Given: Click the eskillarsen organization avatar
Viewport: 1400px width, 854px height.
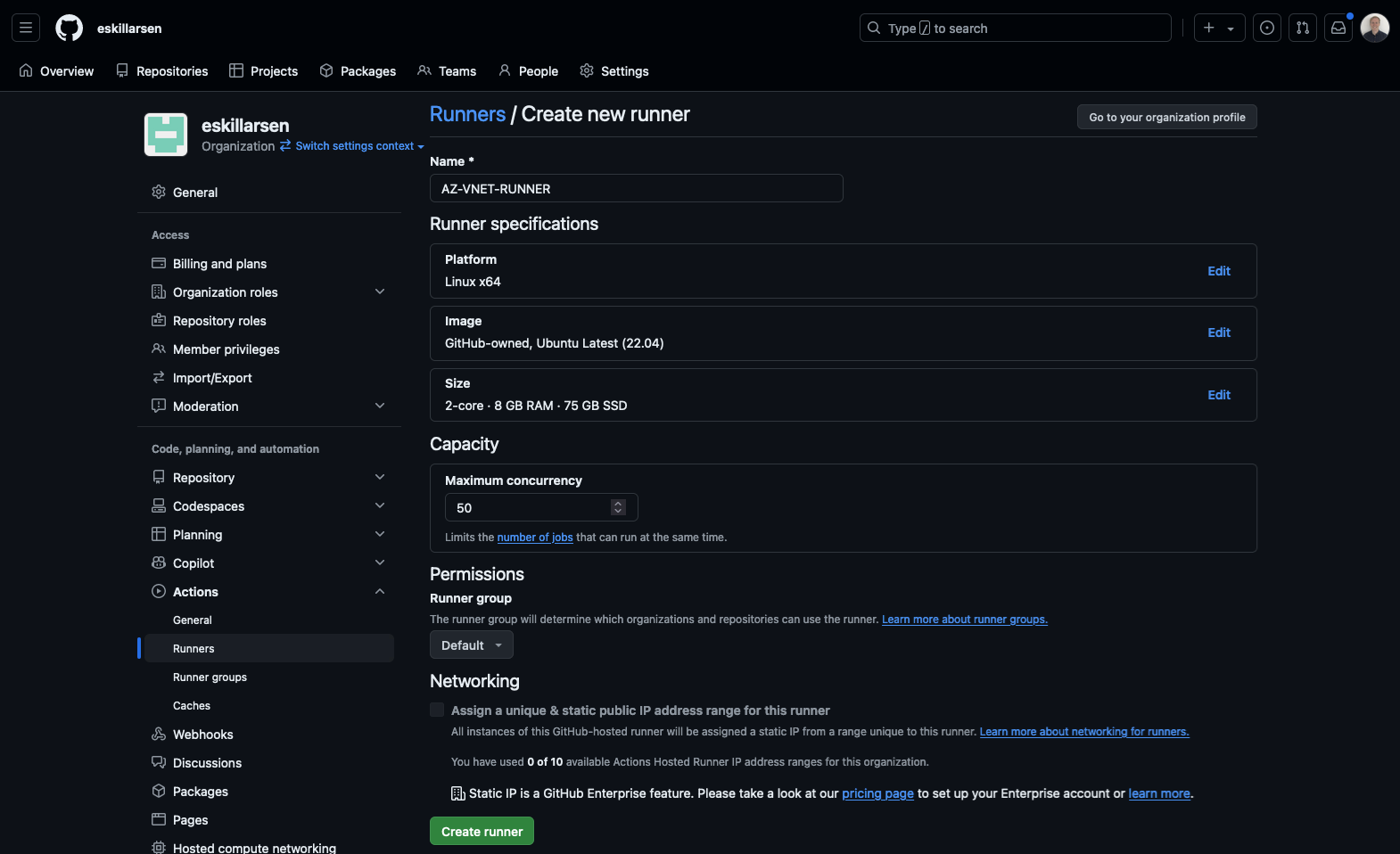Looking at the screenshot, I should (x=166, y=135).
